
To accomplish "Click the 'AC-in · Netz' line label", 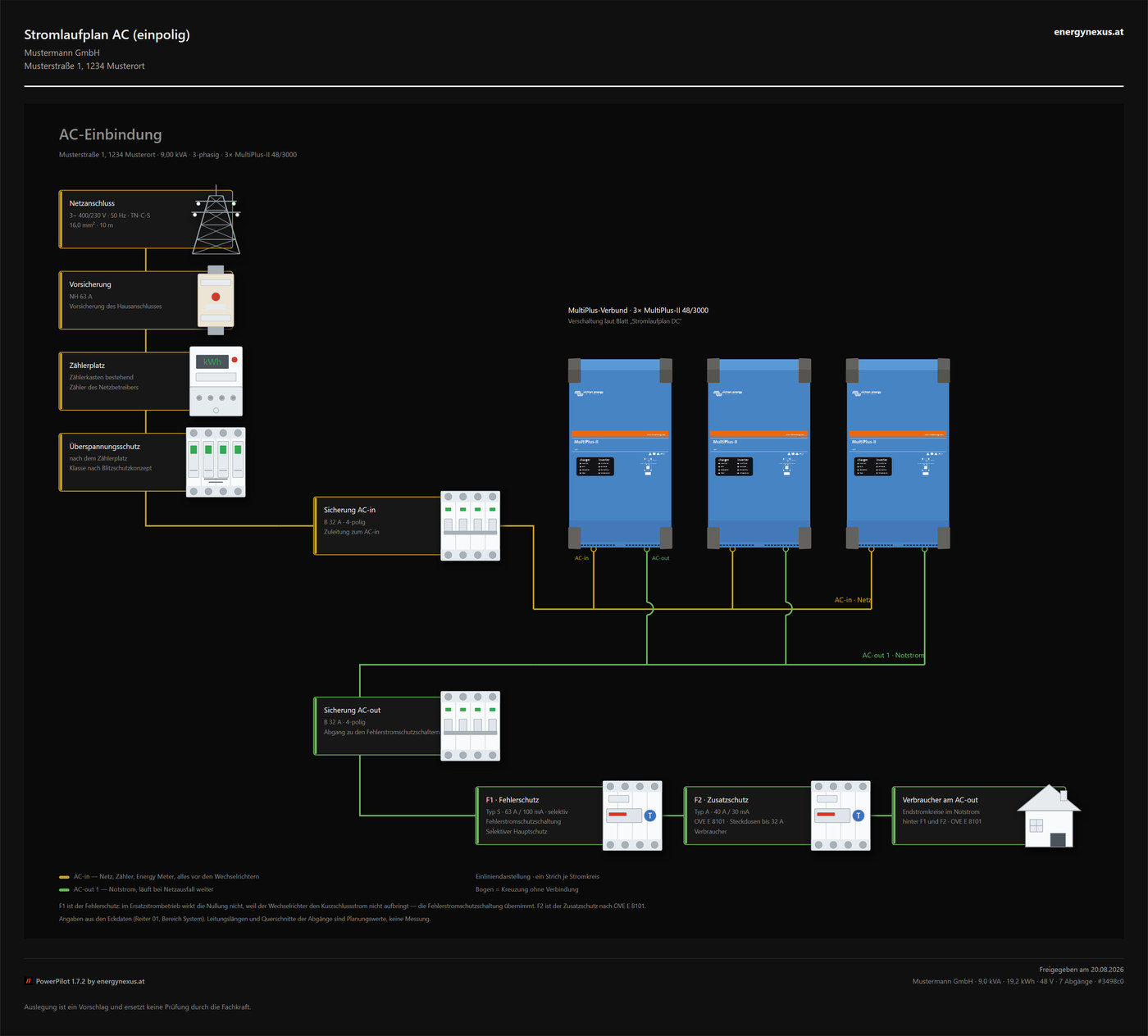I will point(853,600).
